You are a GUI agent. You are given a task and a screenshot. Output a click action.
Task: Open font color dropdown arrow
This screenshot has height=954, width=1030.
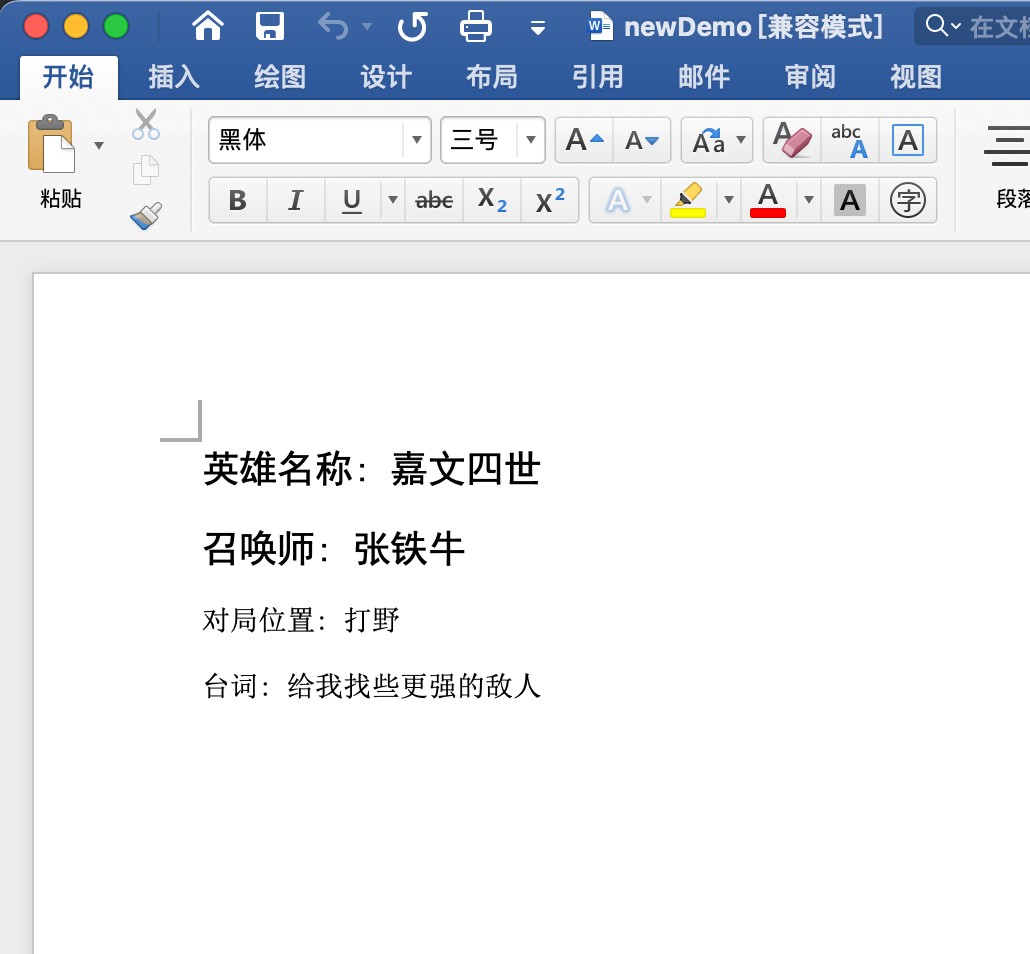tap(809, 200)
